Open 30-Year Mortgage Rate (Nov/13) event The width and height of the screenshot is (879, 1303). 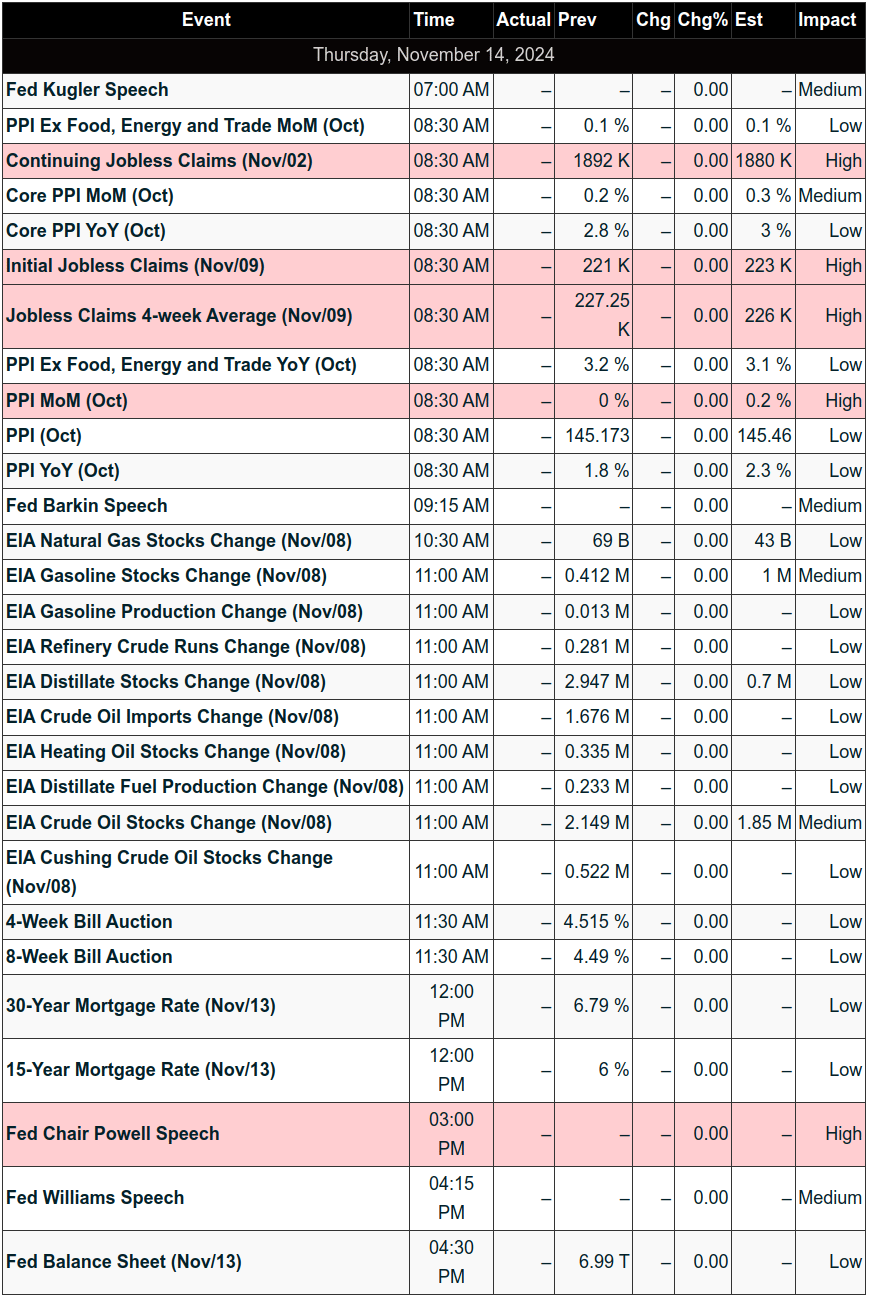click(141, 1006)
